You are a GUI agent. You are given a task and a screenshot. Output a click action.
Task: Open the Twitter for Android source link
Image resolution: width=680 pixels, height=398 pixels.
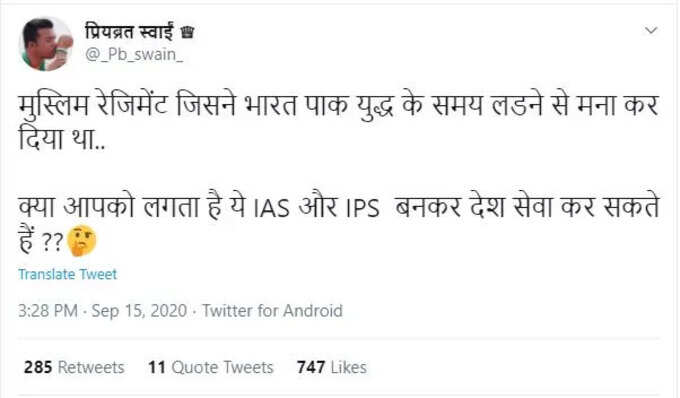[272, 311]
